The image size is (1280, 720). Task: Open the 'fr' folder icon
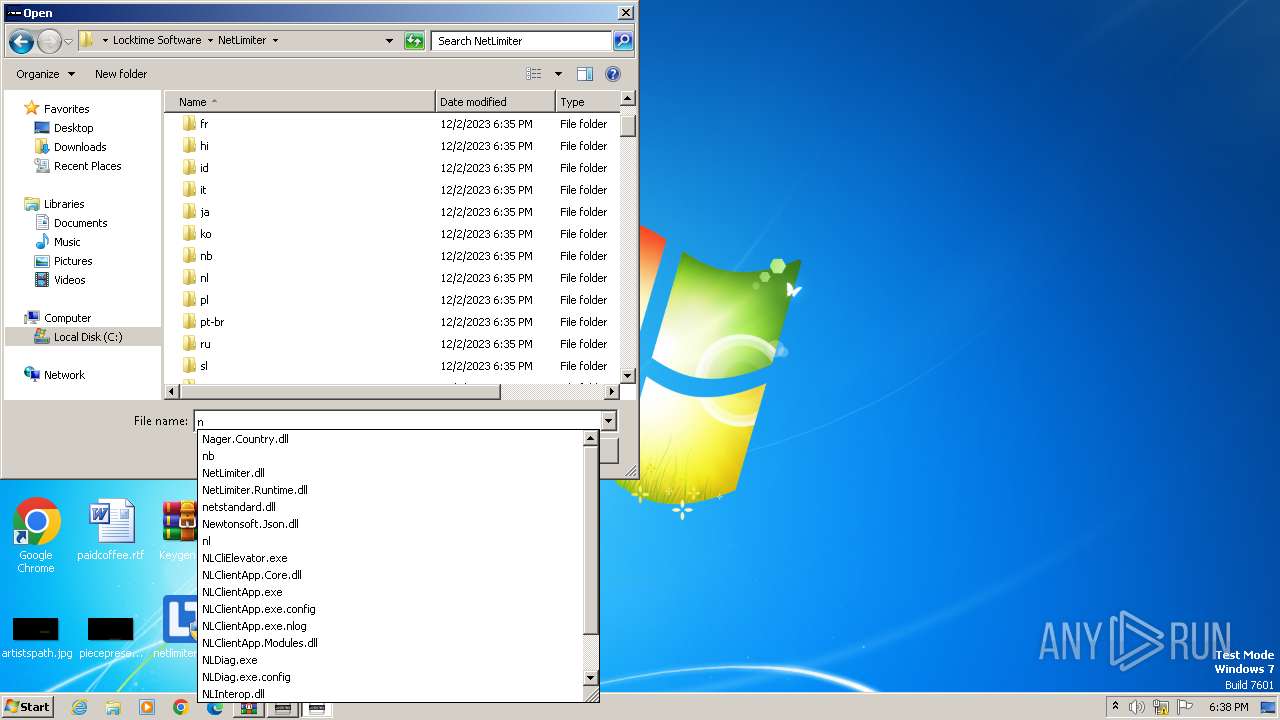(189, 124)
